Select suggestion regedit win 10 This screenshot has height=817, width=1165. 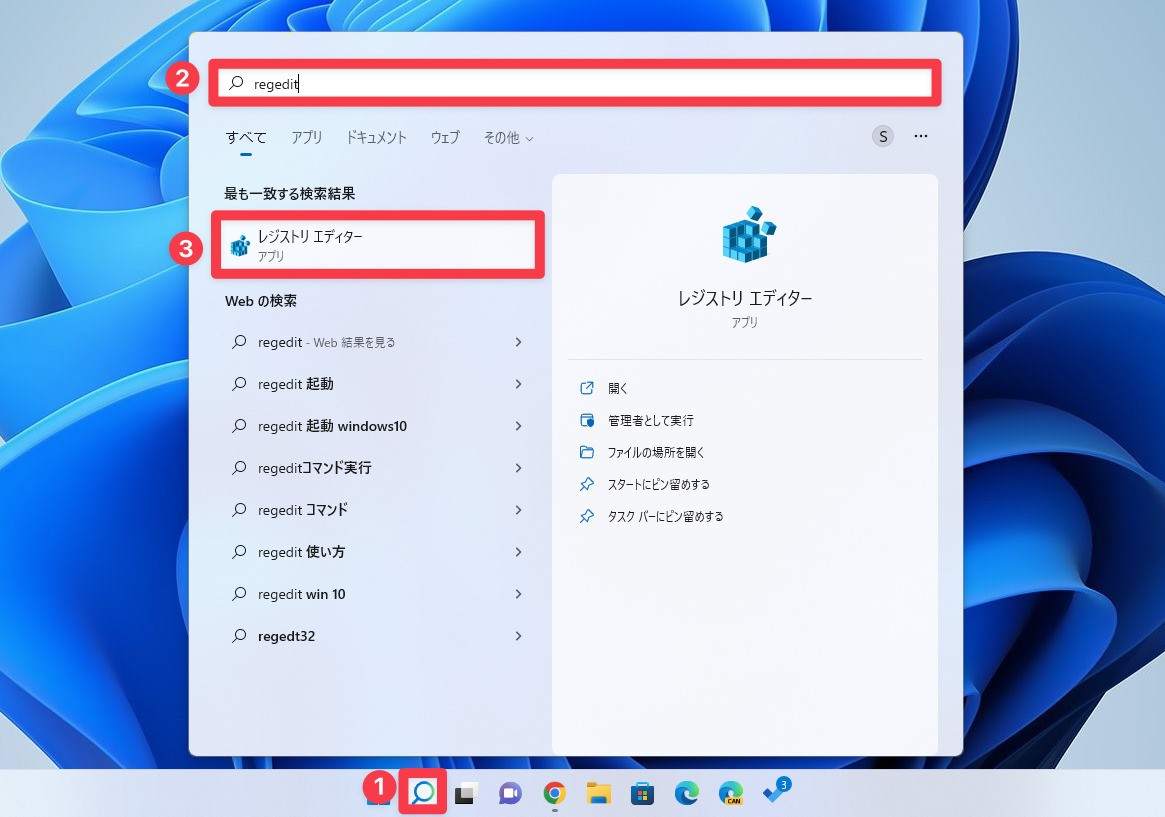tap(377, 594)
